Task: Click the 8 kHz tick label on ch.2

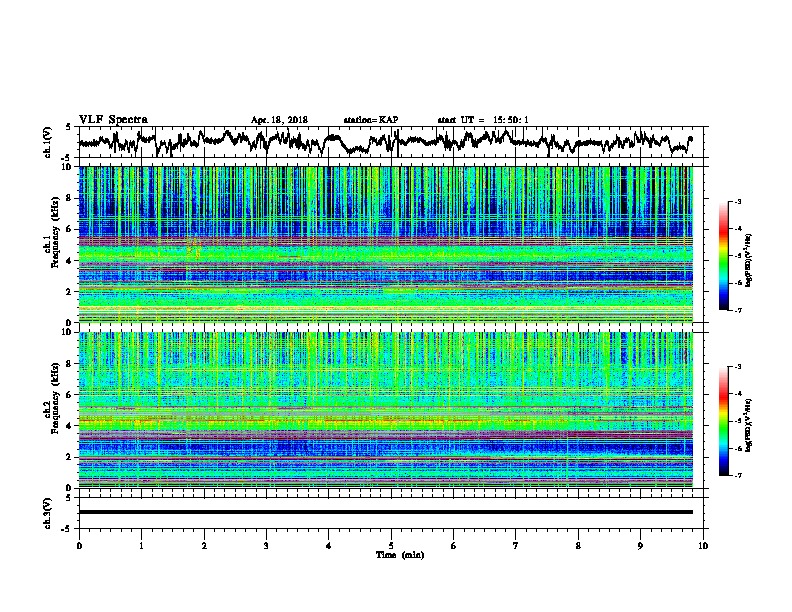Action: [x=71, y=364]
